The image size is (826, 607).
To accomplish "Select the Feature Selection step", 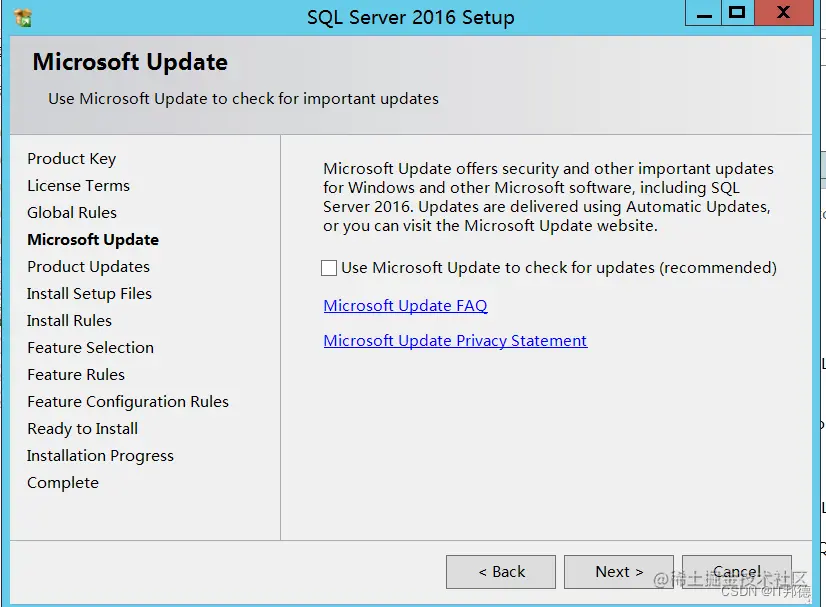I will (91, 347).
